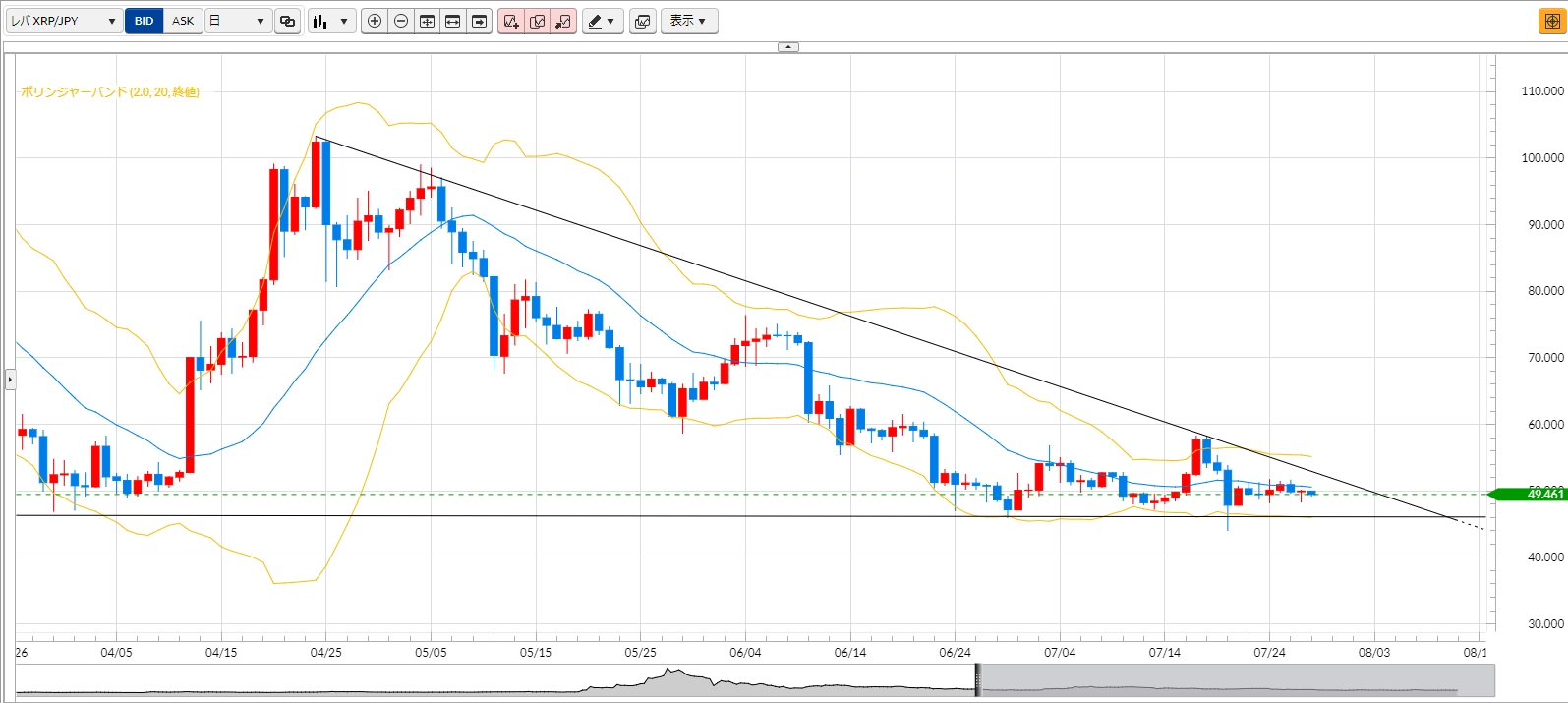This screenshot has width=1568, height=703.
Task: Click the ボリンジャーバンド indicator label
Action: coord(110,92)
